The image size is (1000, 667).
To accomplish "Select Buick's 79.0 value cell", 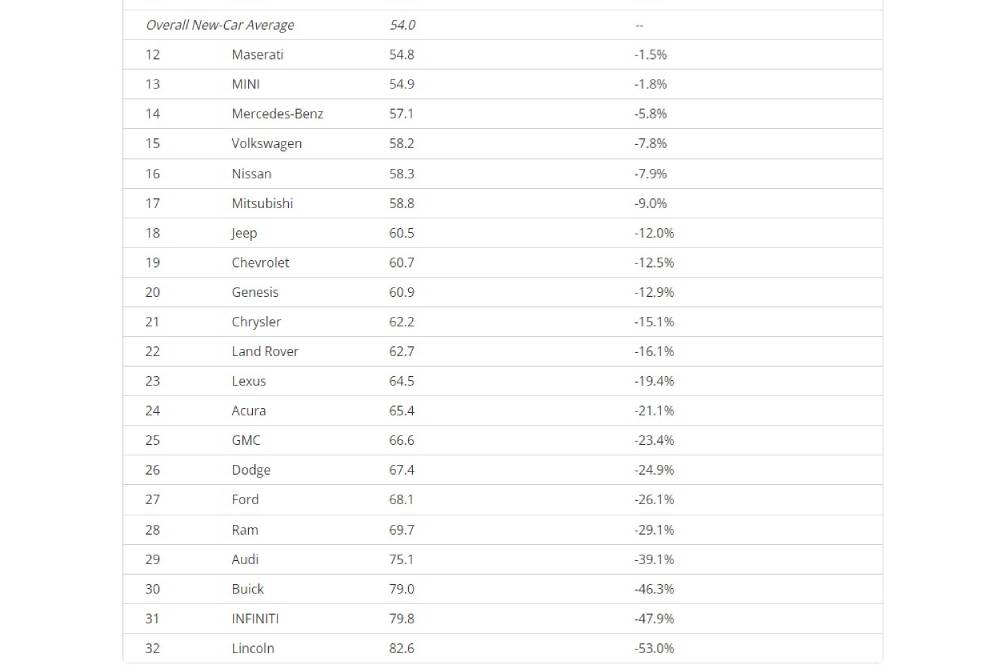I will point(401,589).
